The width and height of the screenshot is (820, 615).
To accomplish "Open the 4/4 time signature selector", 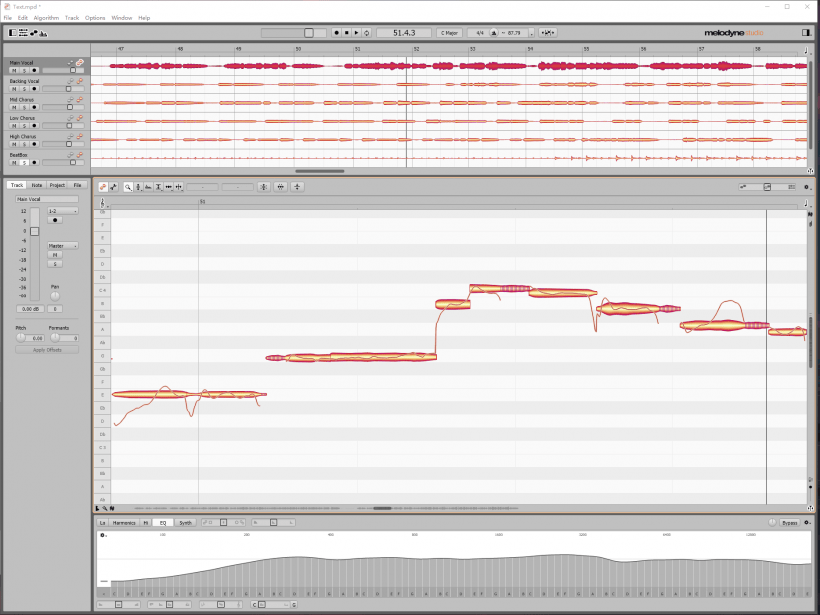I will click(478, 31).
